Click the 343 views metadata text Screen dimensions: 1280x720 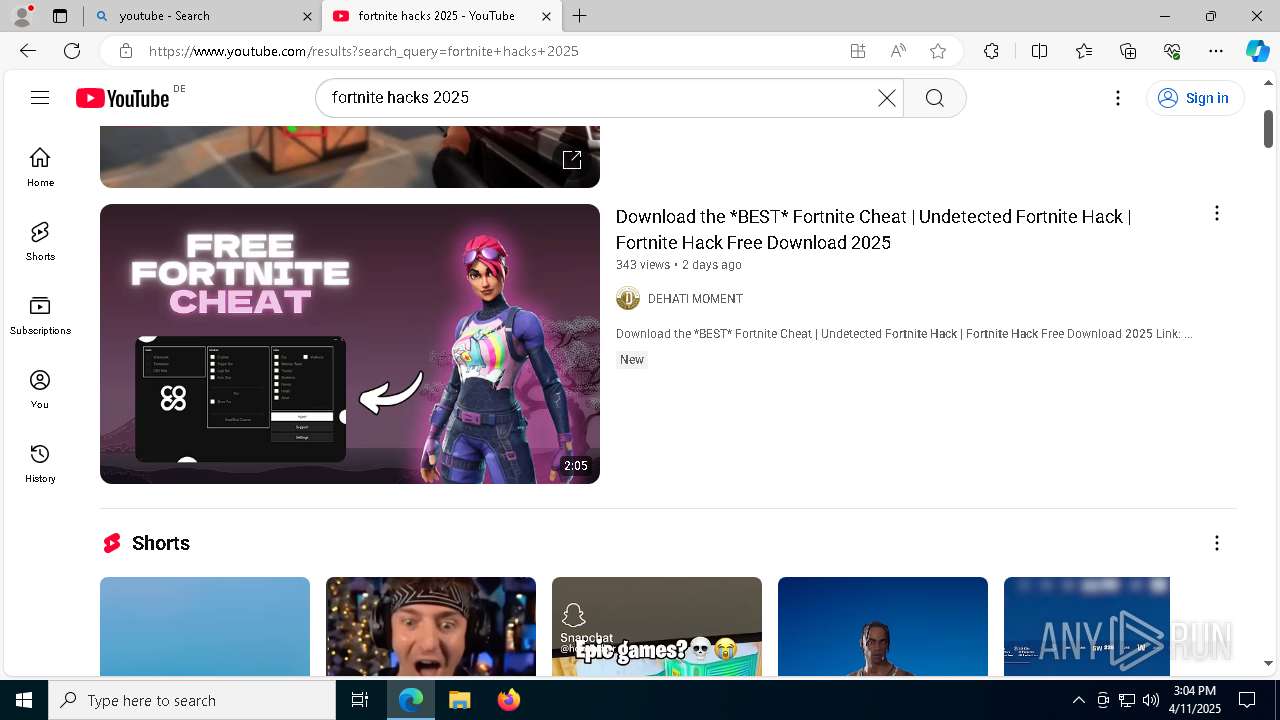642,265
